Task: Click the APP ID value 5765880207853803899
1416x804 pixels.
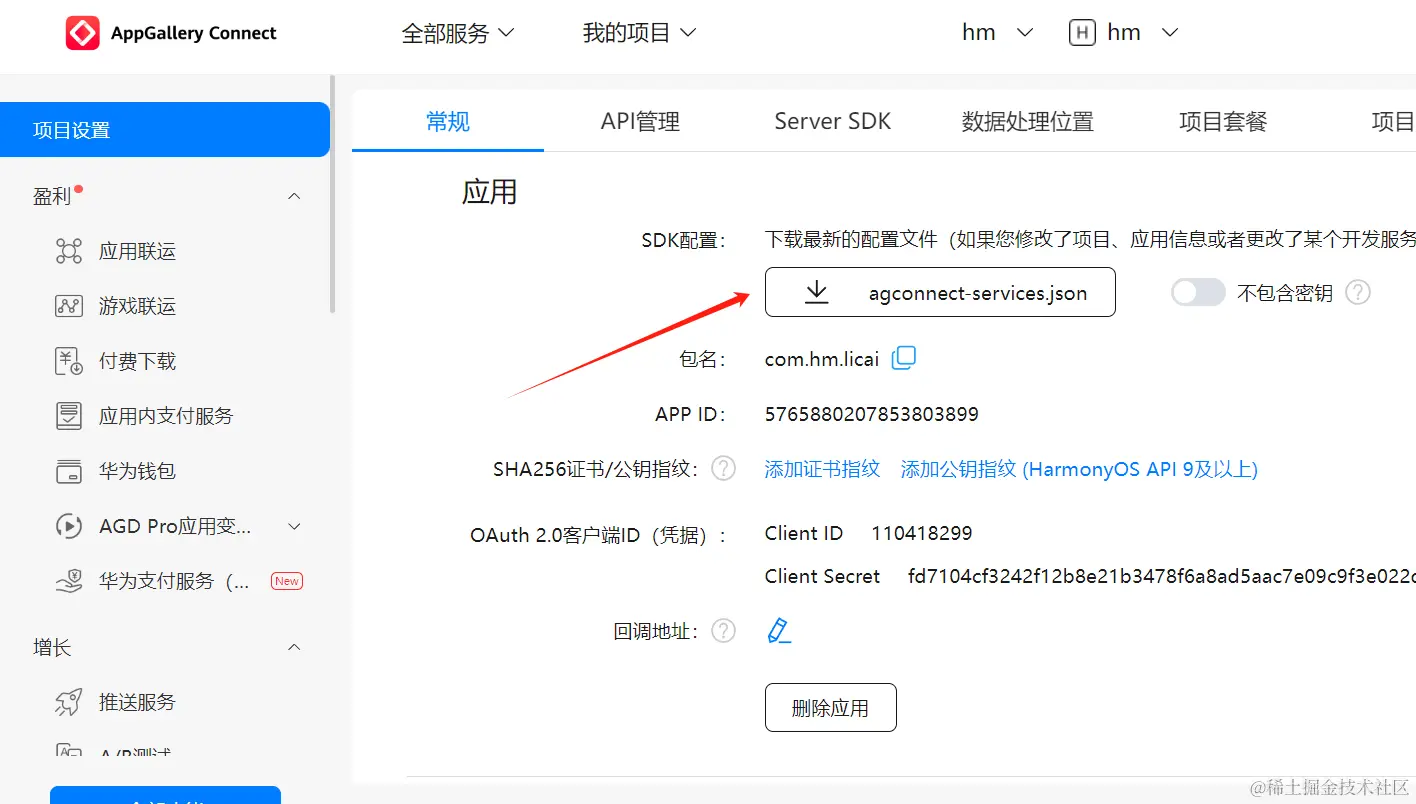Action: pyautogui.click(x=872, y=414)
